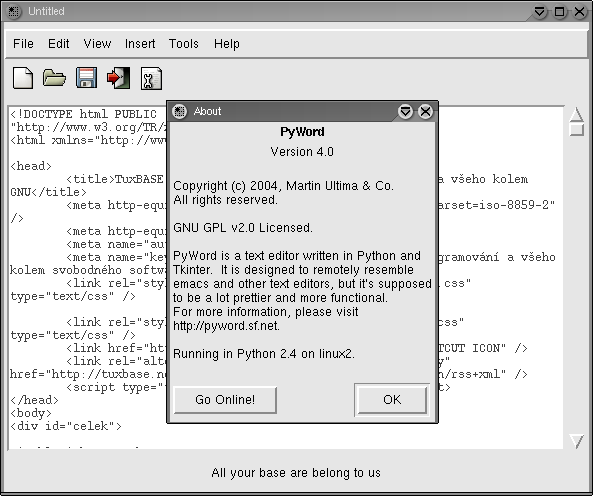Click the <head> line in the editor
593x496 pixels.
[31, 166]
